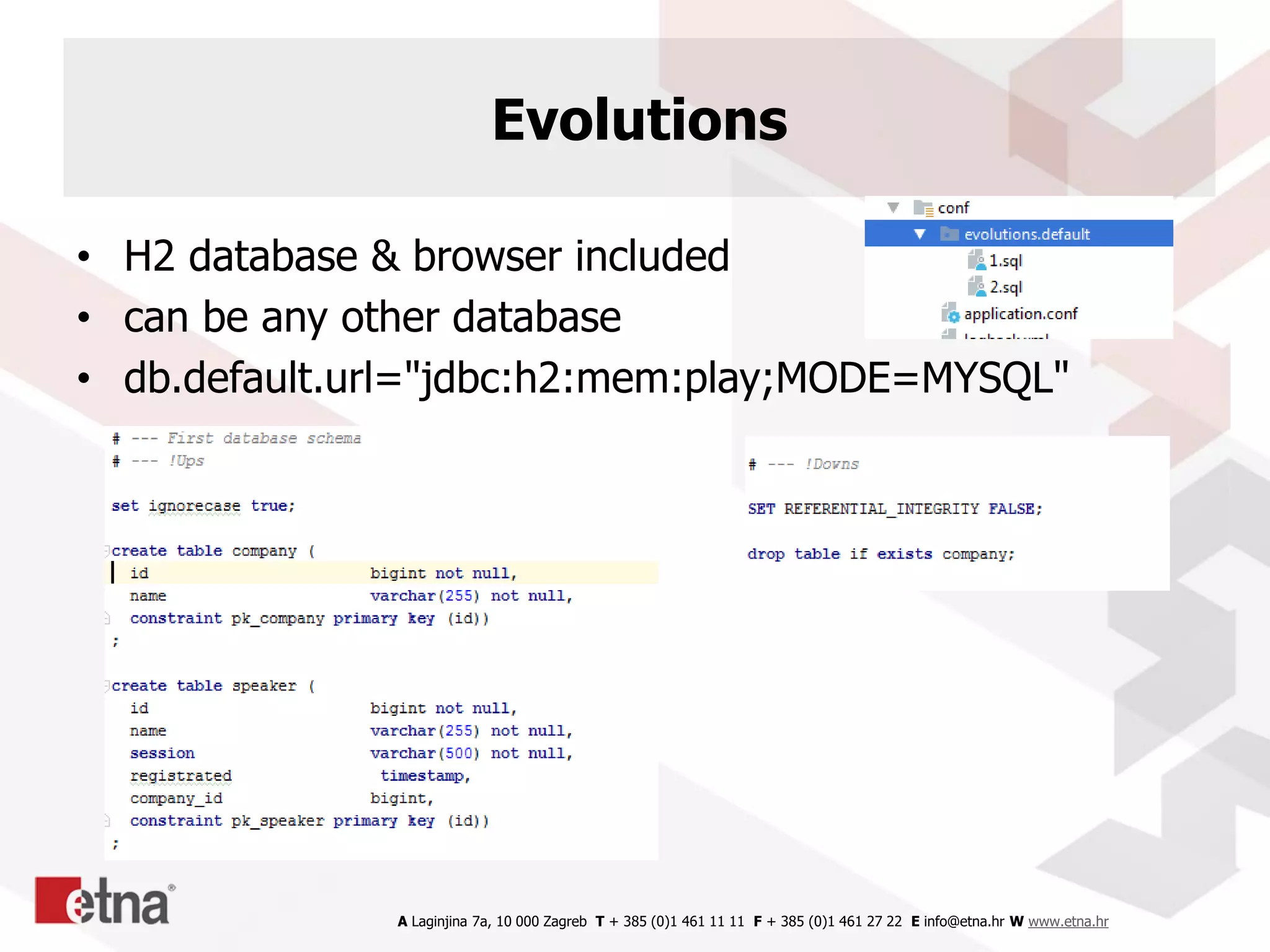Fold the create table company block
1270x952 pixels.
(x=107, y=550)
